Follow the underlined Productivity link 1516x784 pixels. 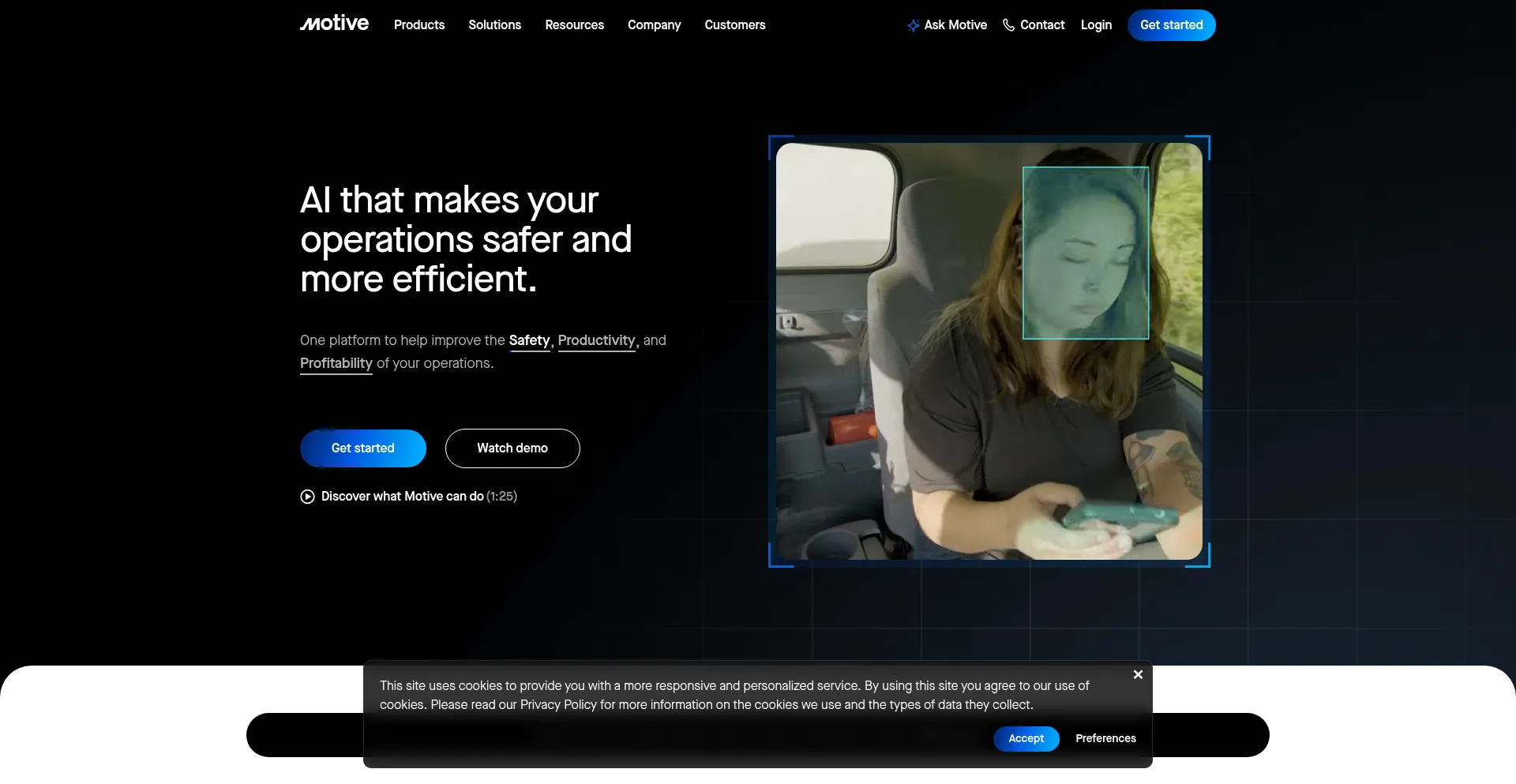click(596, 340)
